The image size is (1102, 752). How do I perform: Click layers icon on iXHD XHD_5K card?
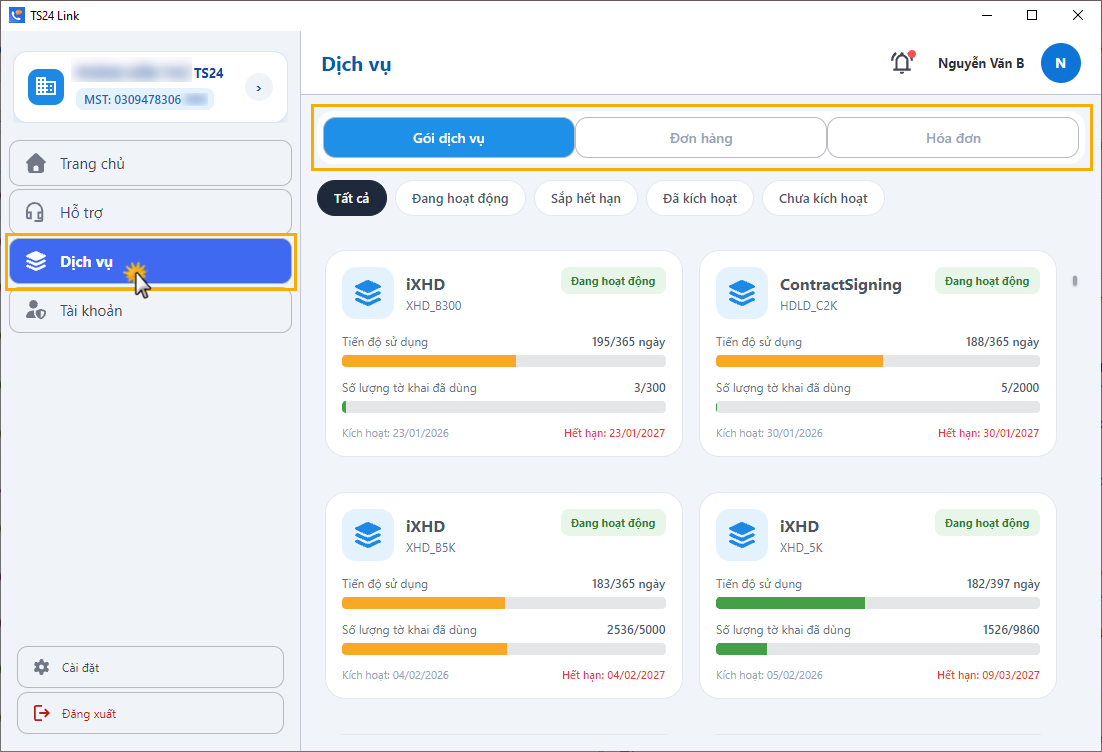742,535
